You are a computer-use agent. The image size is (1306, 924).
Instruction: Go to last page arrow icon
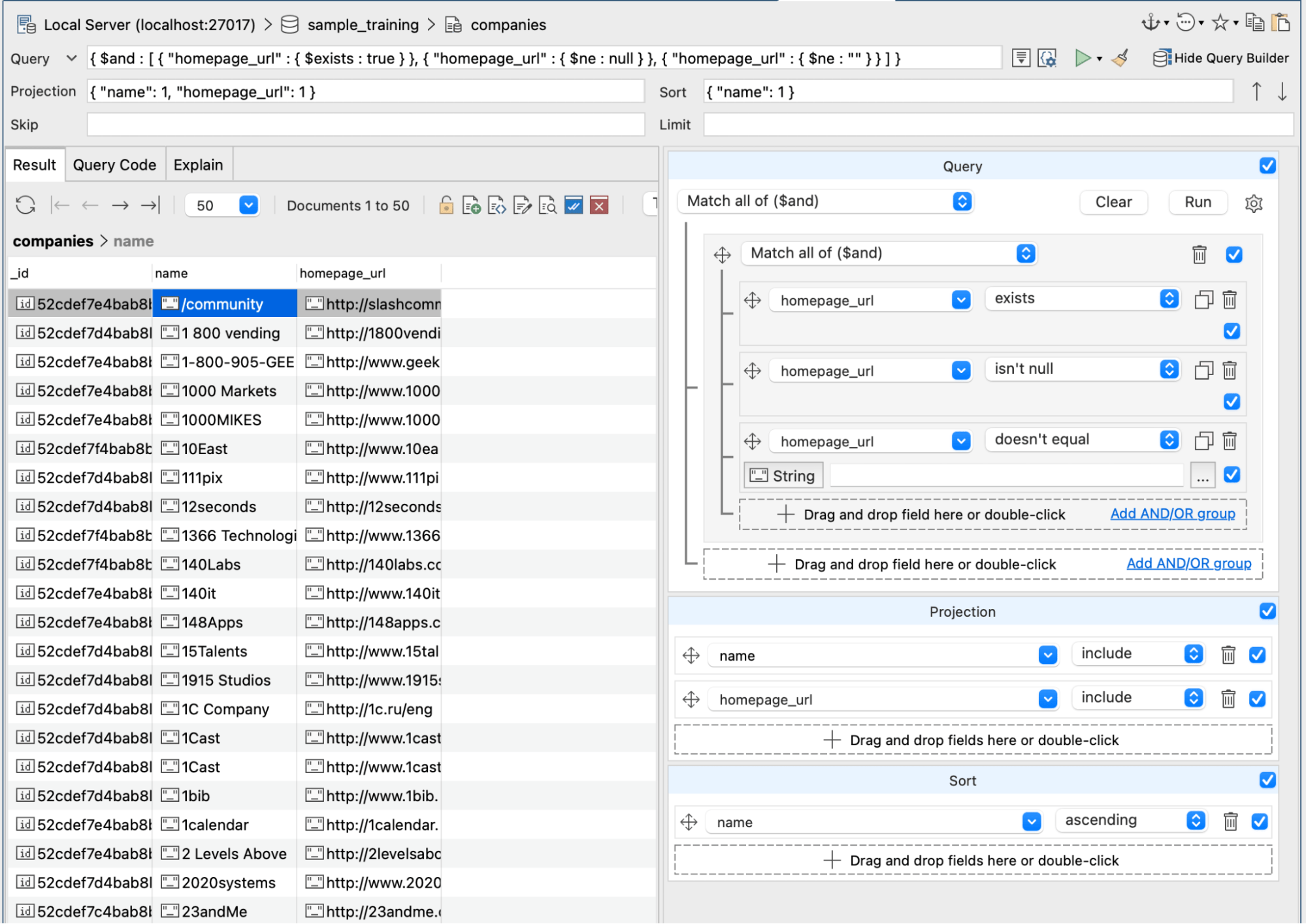pyautogui.click(x=150, y=205)
